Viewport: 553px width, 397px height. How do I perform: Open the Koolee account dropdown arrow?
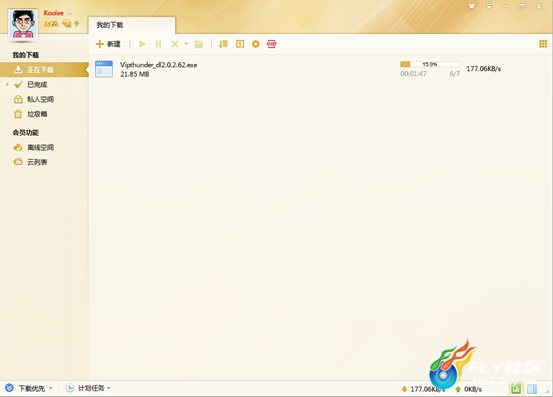69,13
